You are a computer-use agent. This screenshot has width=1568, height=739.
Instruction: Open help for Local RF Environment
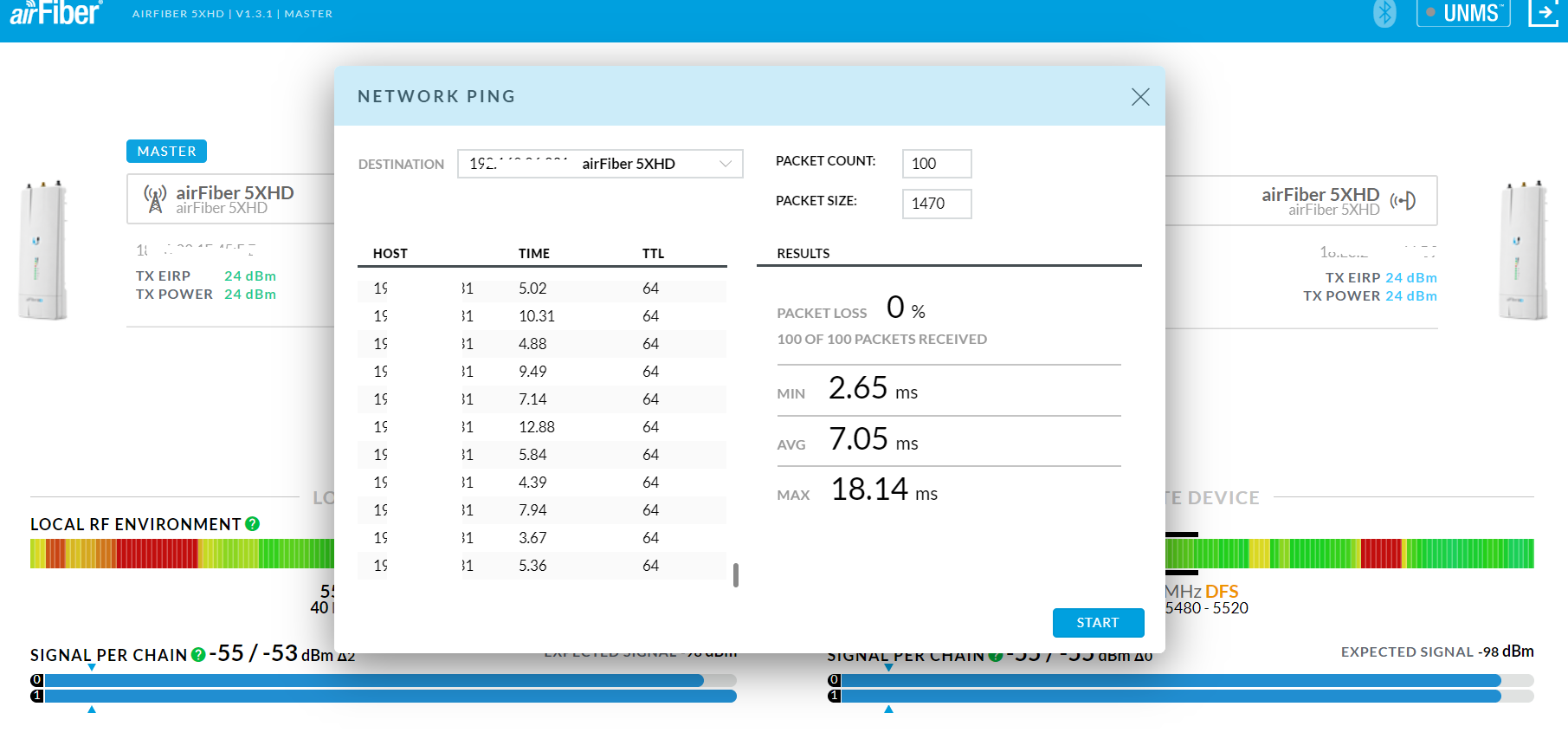[253, 524]
